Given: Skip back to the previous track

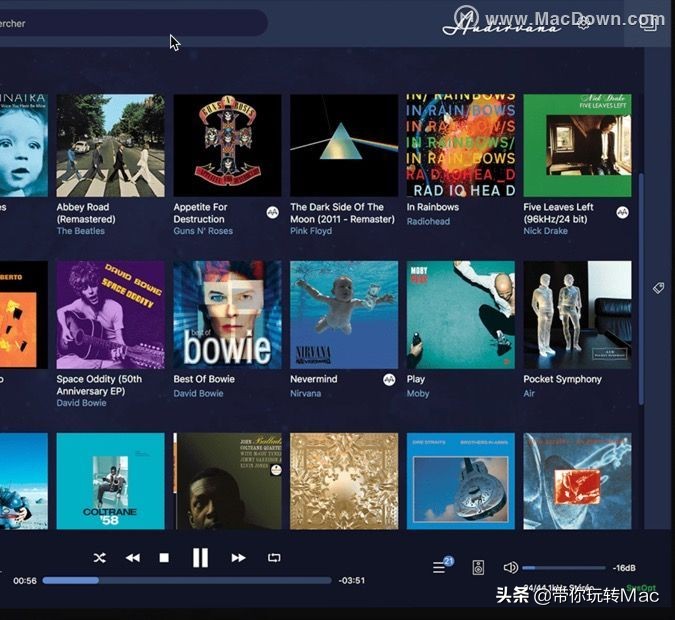Looking at the screenshot, I should (133, 558).
